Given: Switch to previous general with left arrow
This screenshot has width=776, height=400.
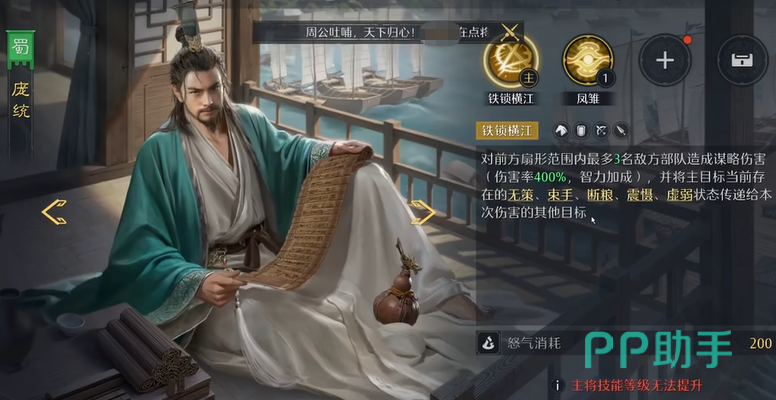Looking at the screenshot, I should [x=54, y=212].
